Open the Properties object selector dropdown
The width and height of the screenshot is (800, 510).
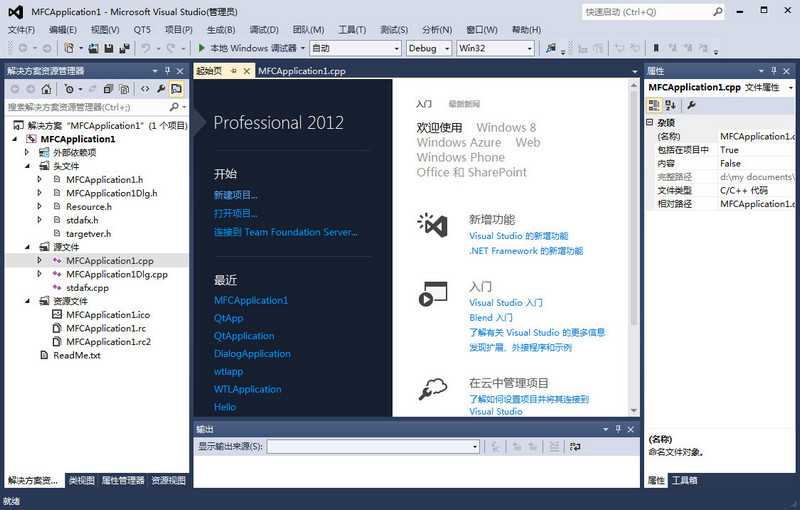790,88
